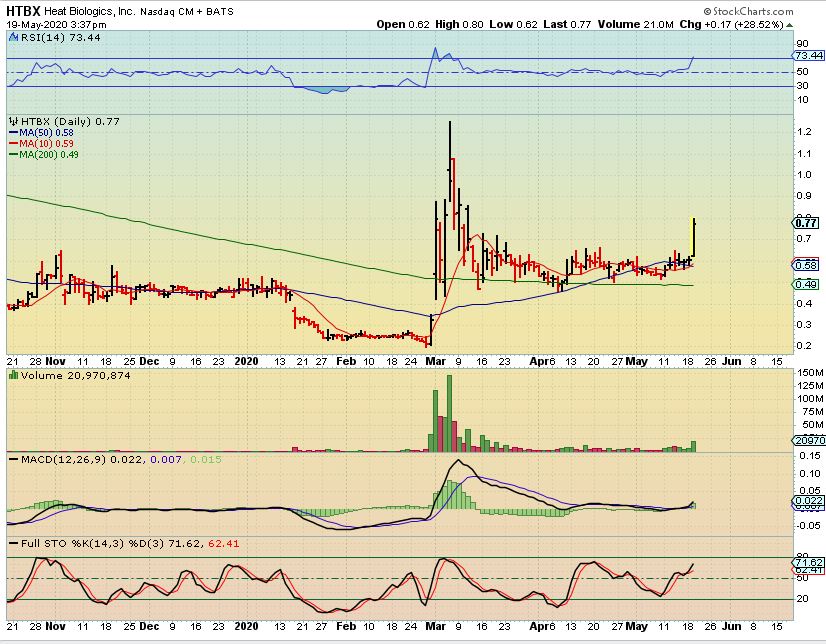Click the MA(50) 0.58 price axis tag
The width and height of the screenshot is (826, 644).
point(806,265)
